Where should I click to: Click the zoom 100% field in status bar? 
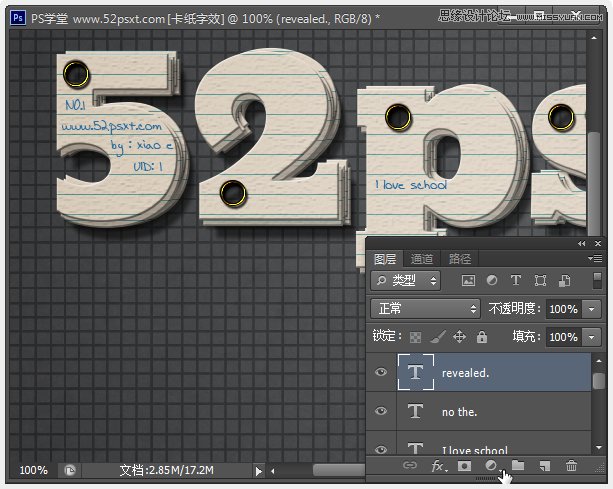[x=34, y=470]
